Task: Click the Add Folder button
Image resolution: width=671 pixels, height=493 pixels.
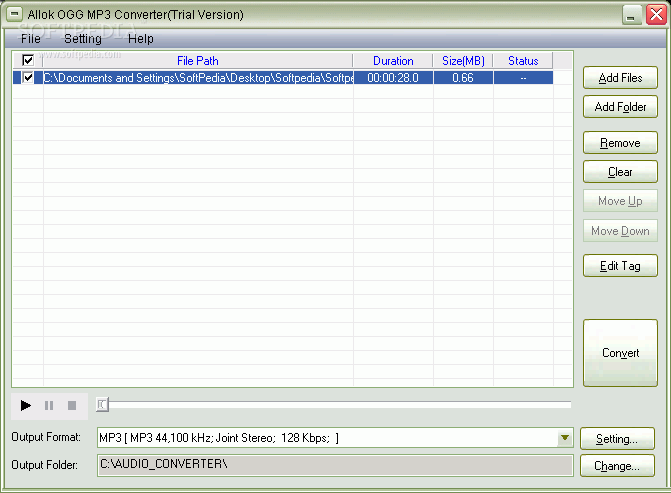Action: pos(620,107)
